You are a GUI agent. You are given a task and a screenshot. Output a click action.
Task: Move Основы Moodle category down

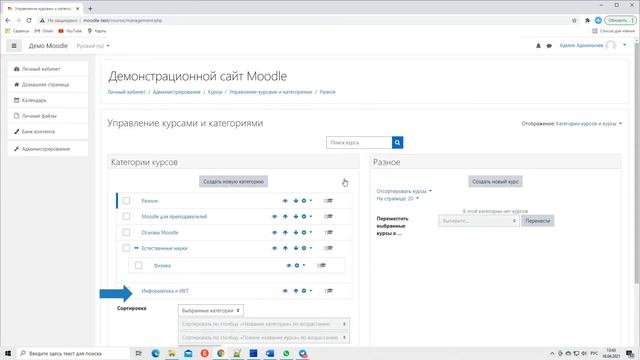click(x=296, y=233)
